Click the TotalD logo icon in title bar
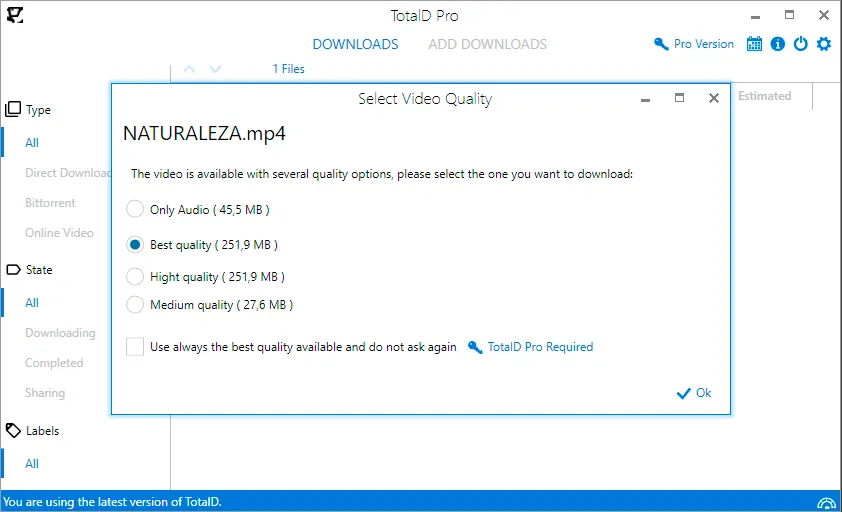The image size is (842, 512). [14, 15]
